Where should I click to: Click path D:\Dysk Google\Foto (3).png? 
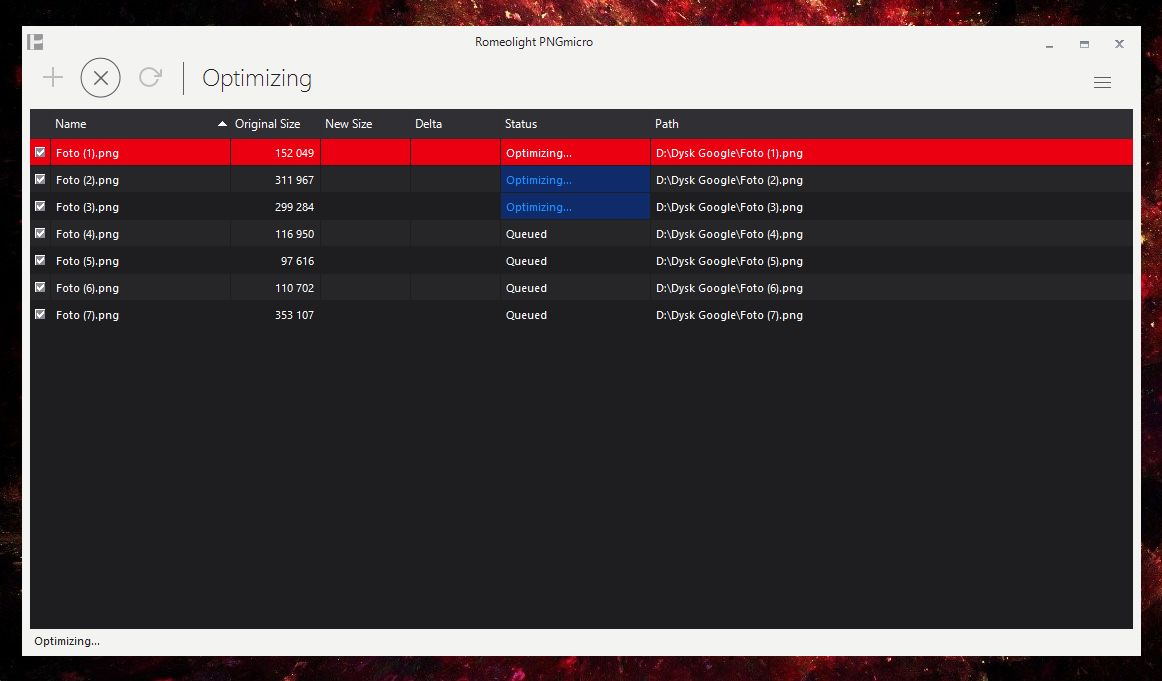(x=729, y=207)
